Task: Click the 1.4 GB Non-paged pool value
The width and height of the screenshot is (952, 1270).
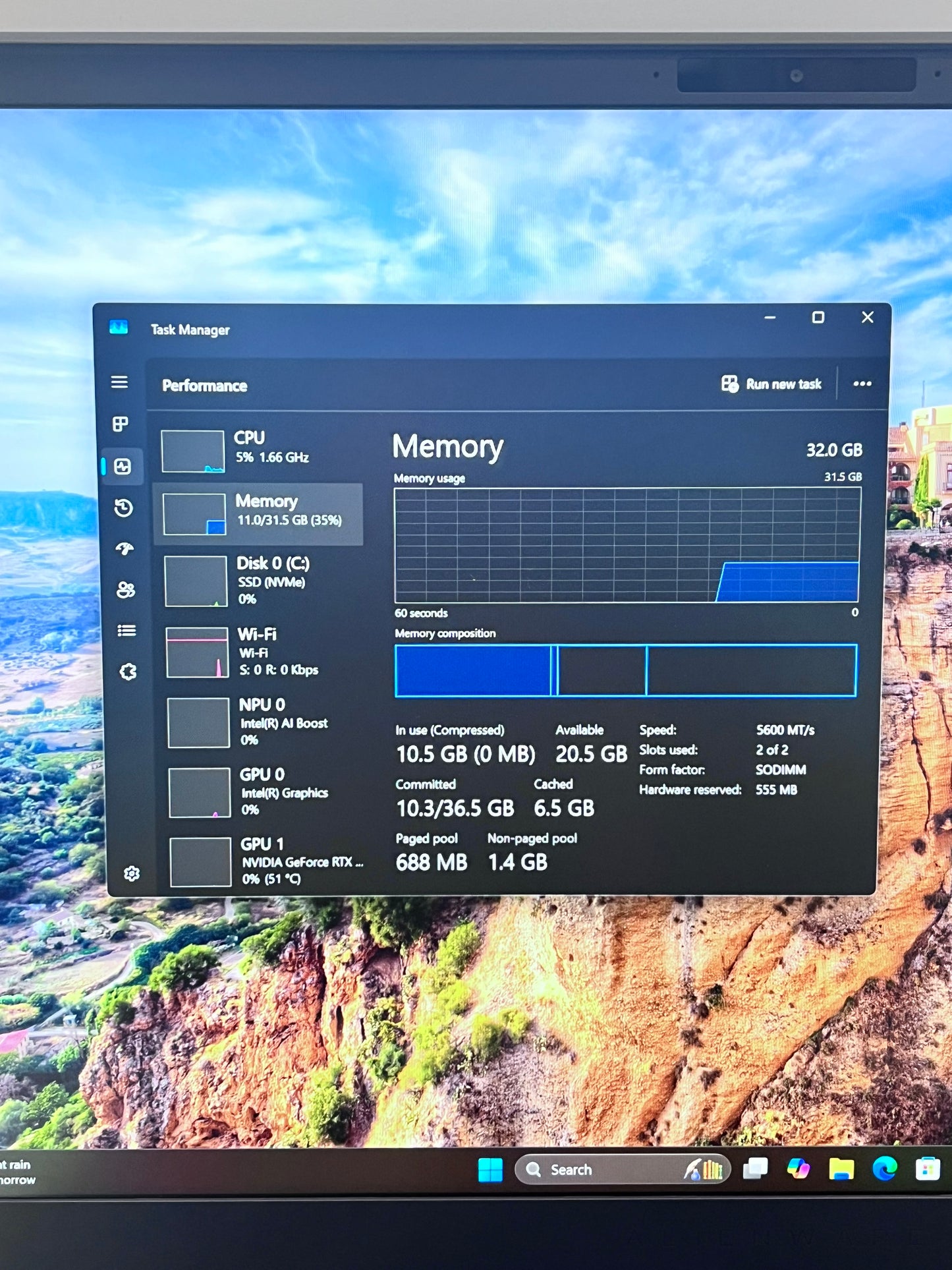Action: point(518,862)
